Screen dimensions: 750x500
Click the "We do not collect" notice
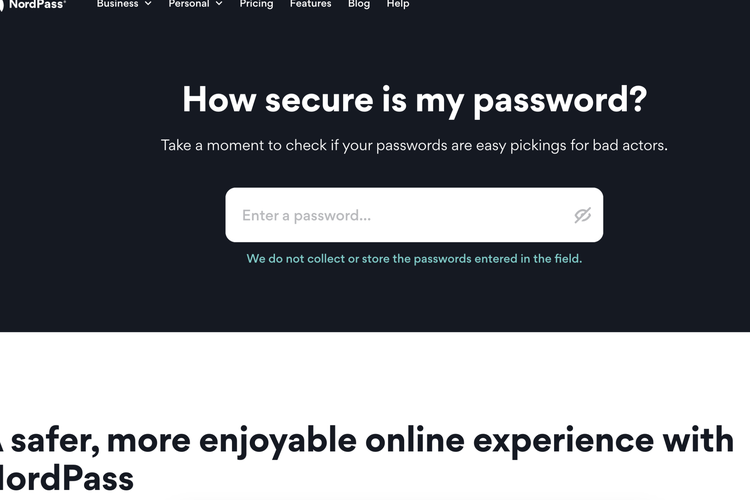pos(414,258)
